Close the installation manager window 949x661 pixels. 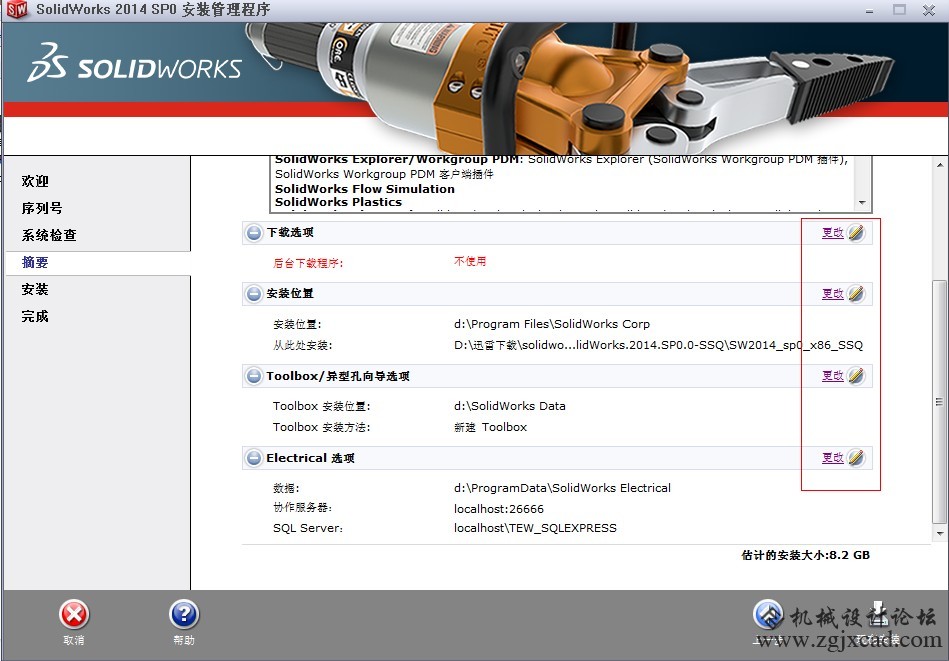929,10
